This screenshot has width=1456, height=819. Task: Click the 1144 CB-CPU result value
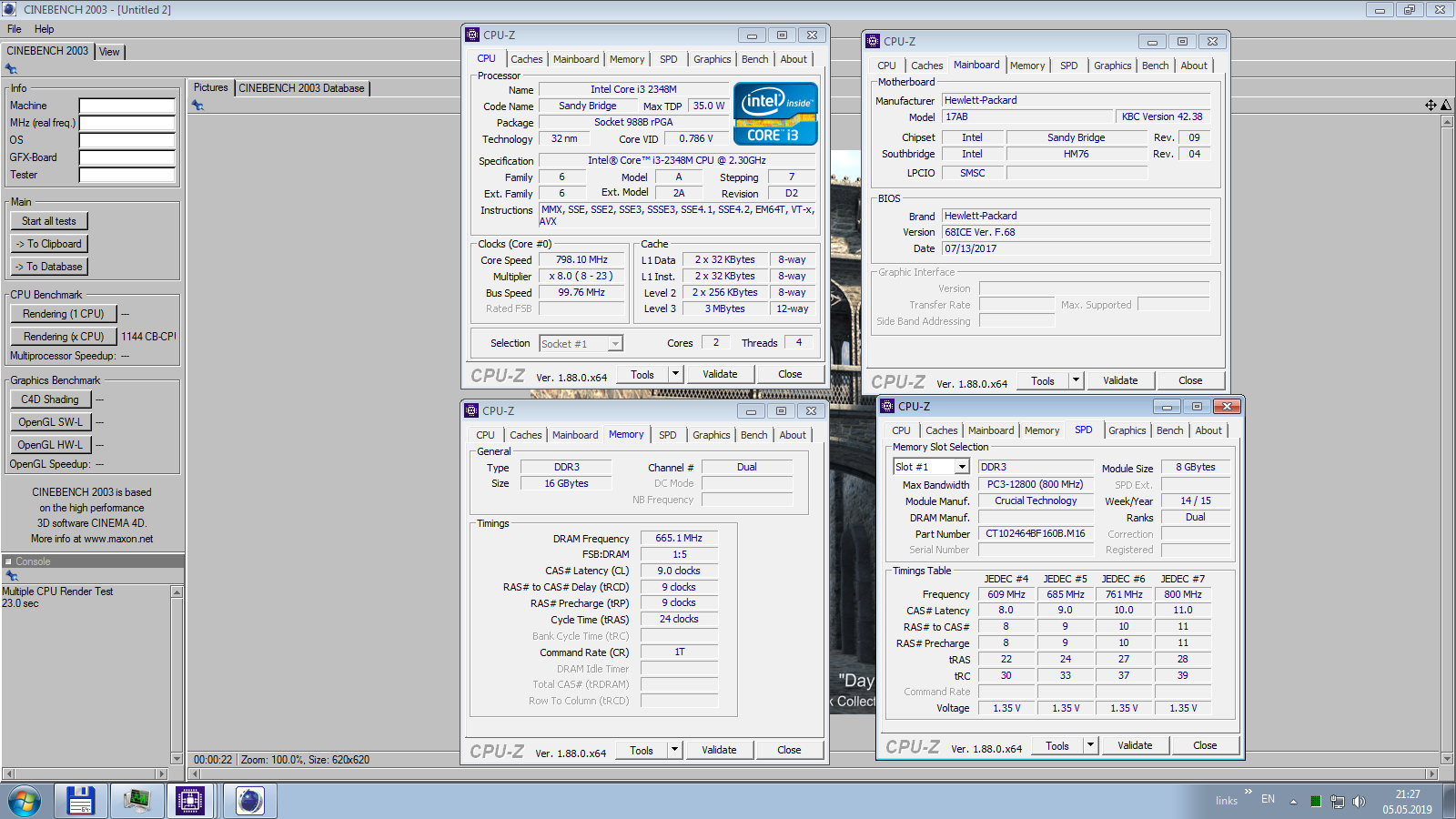click(x=148, y=337)
